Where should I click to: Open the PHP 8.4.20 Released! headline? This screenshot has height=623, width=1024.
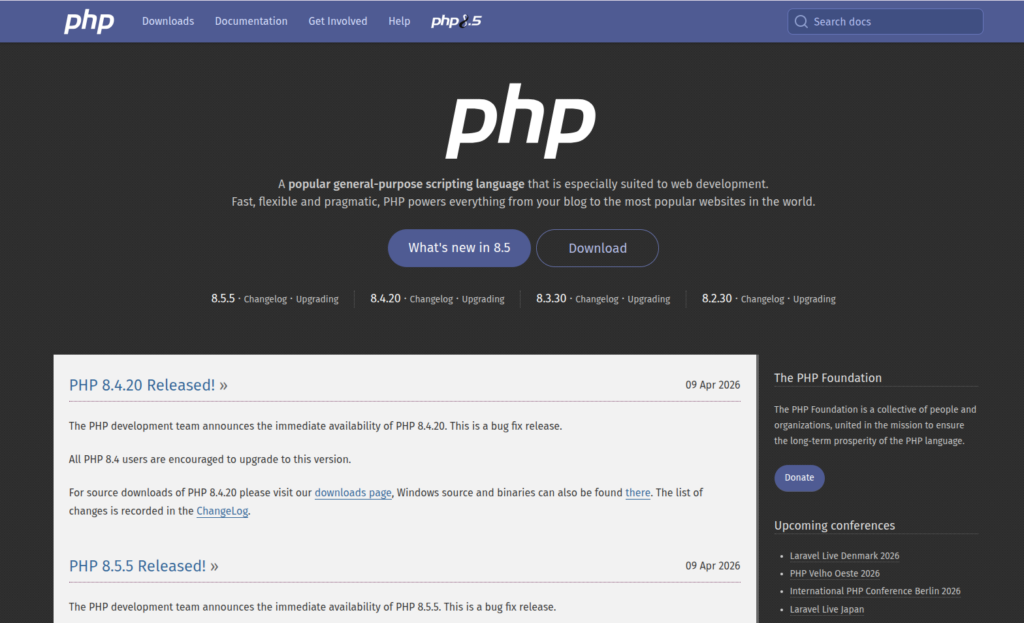point(141,385)
